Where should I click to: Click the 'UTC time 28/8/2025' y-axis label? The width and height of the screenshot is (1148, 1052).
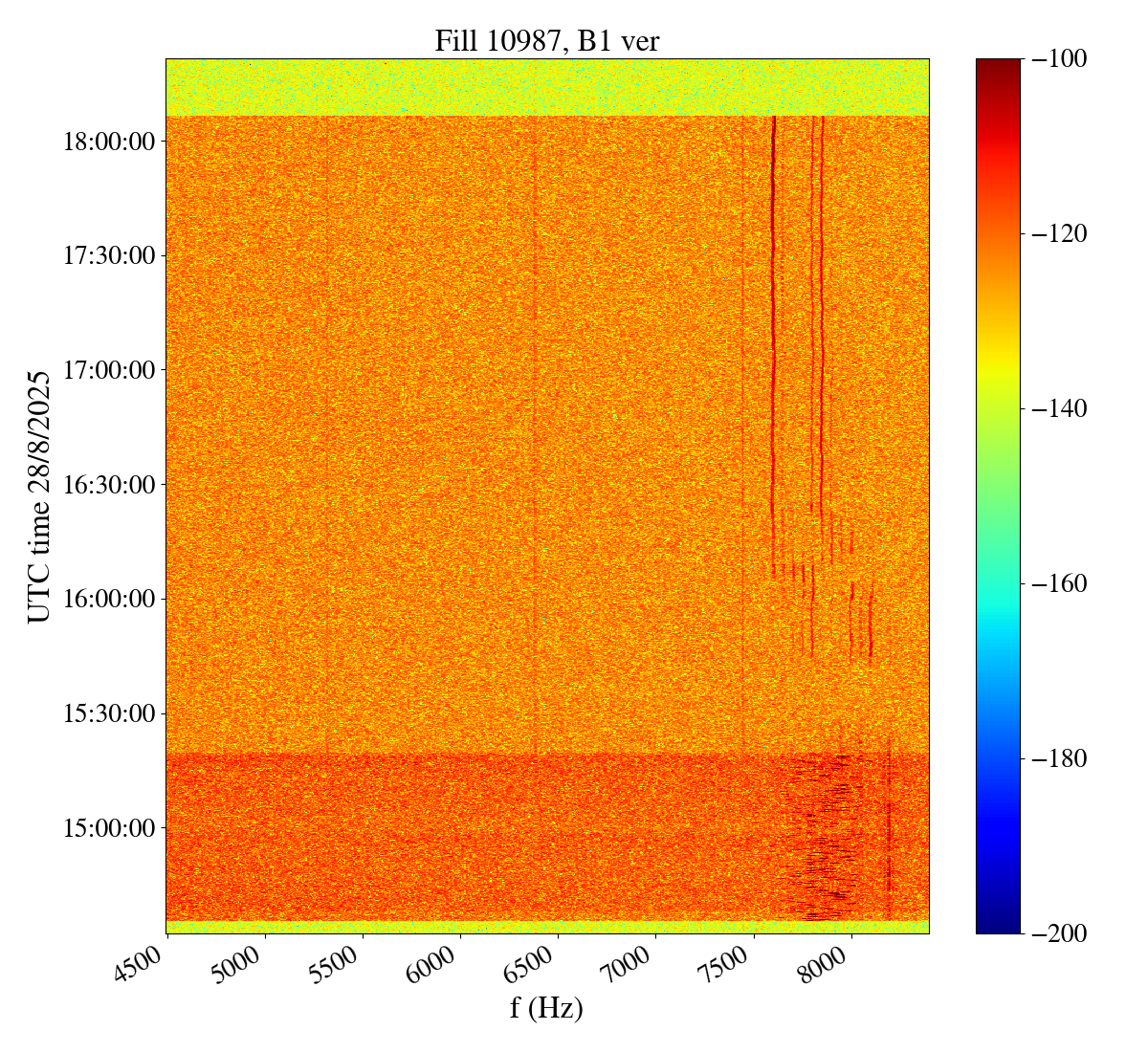point(39,496)
